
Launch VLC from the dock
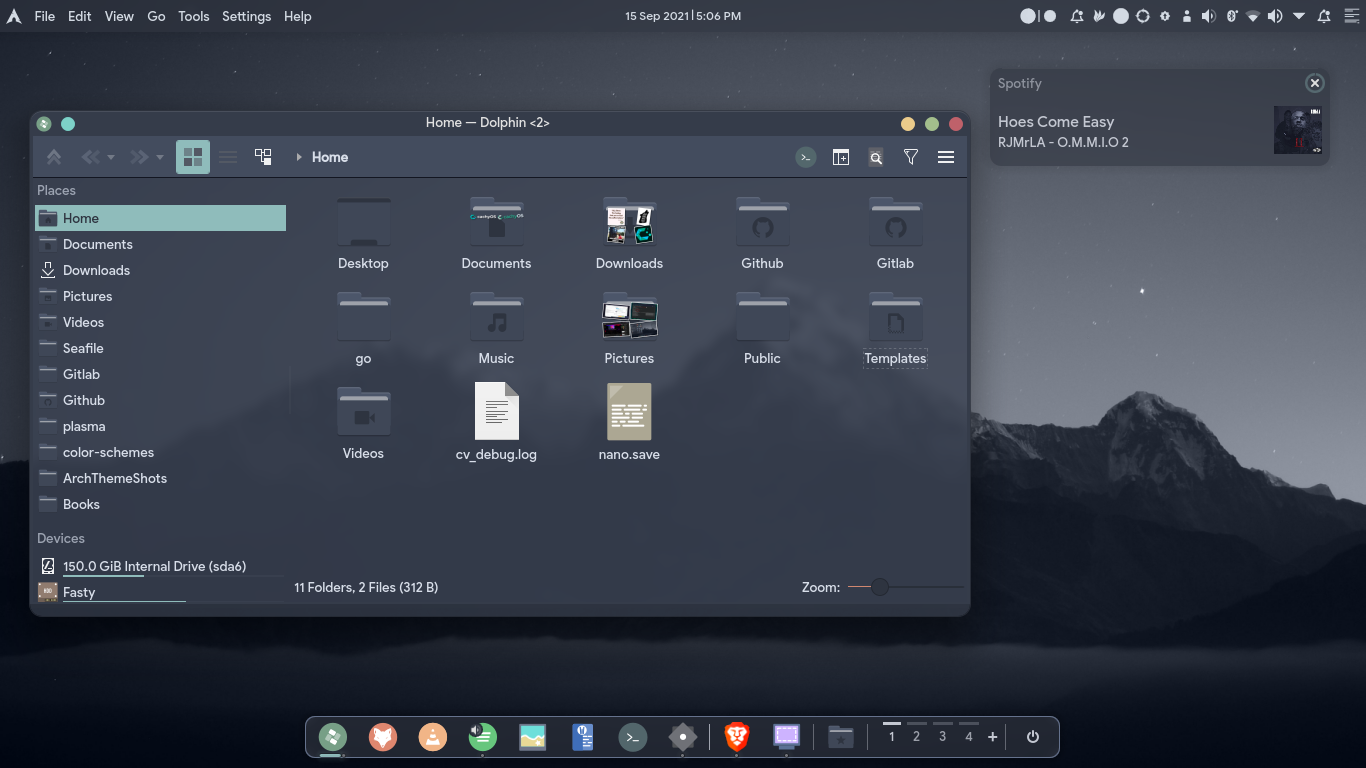click(x=433, y=738)
